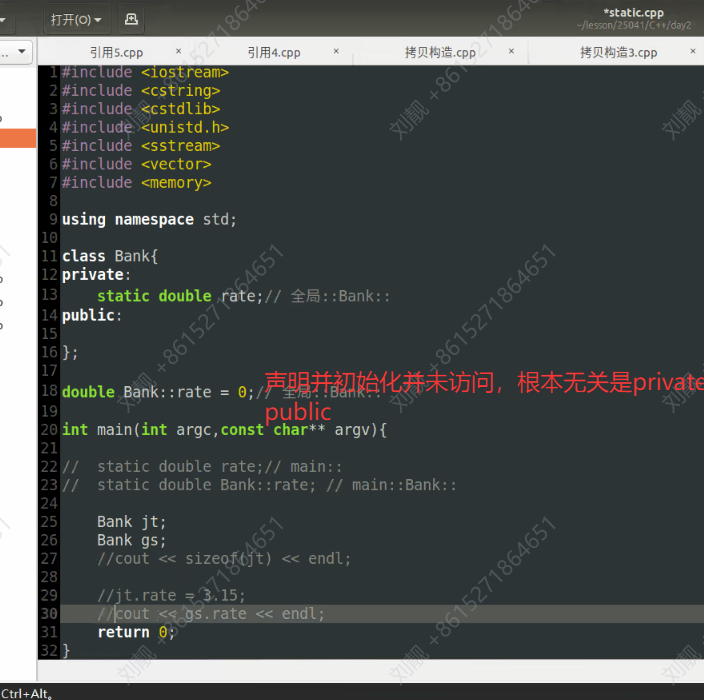Close the 引用5.cpp tab
704x700 pixels.
click(x=178, y=51)
